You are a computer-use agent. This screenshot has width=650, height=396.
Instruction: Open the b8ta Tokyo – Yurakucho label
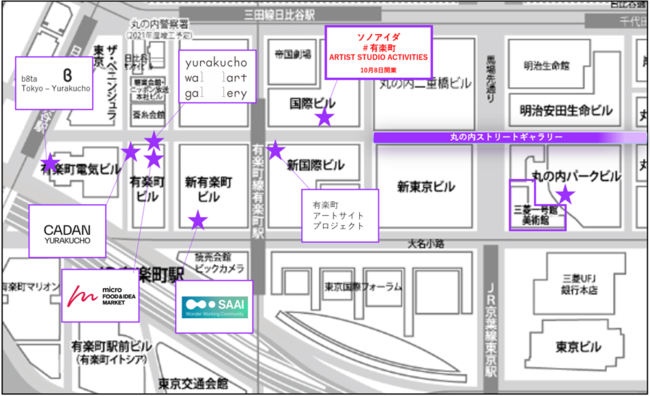(54, 83)
